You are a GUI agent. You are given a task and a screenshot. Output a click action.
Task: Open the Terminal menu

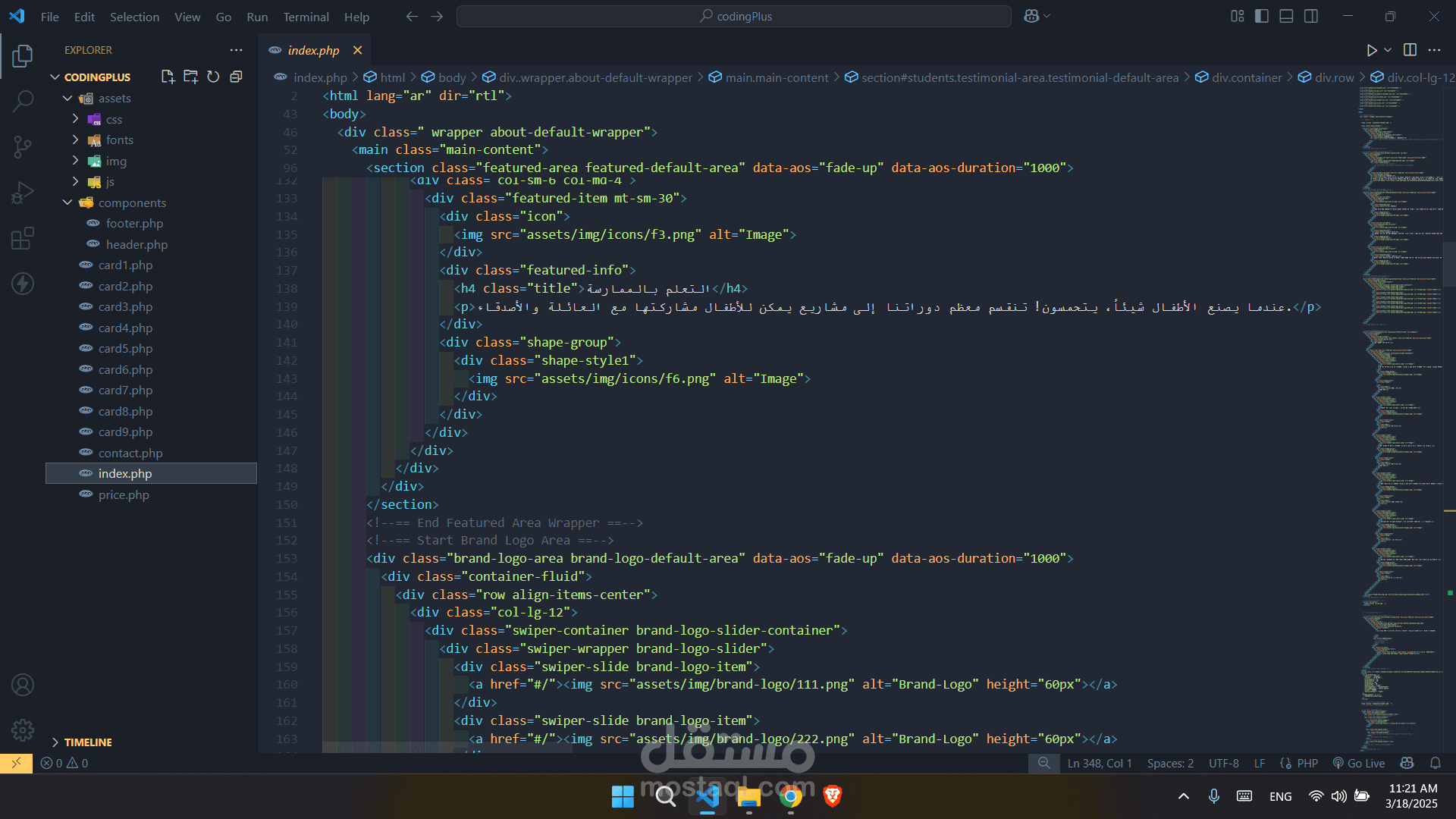pos(306,17)
